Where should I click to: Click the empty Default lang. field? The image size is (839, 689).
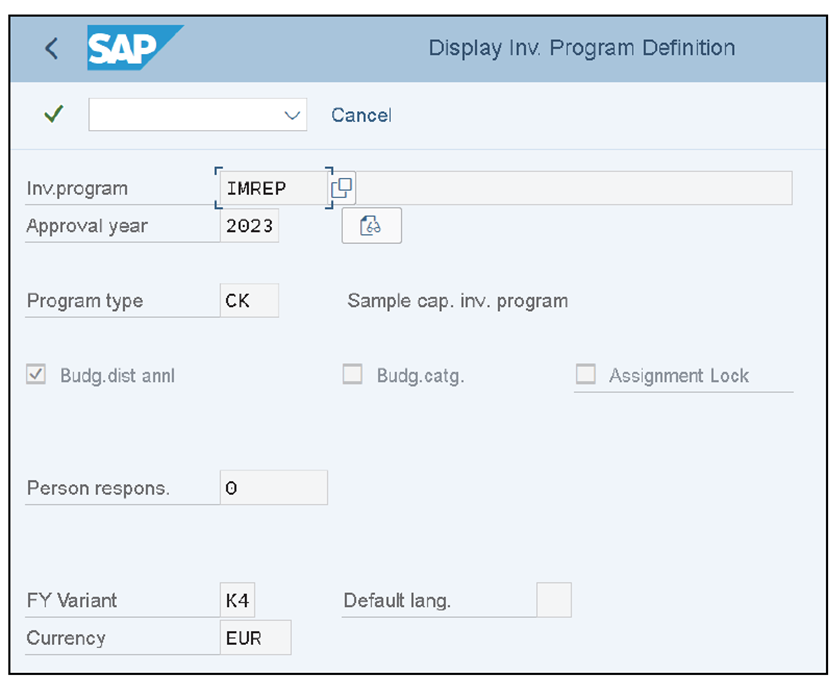point(556,600)
